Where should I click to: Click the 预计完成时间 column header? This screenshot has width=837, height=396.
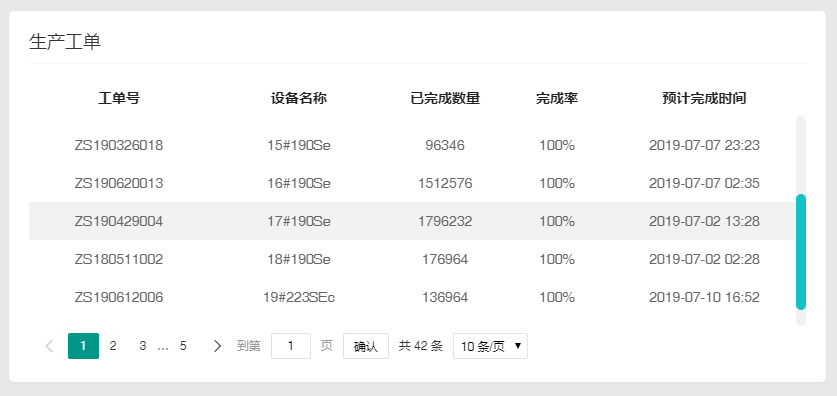click(x=704, y=99)
